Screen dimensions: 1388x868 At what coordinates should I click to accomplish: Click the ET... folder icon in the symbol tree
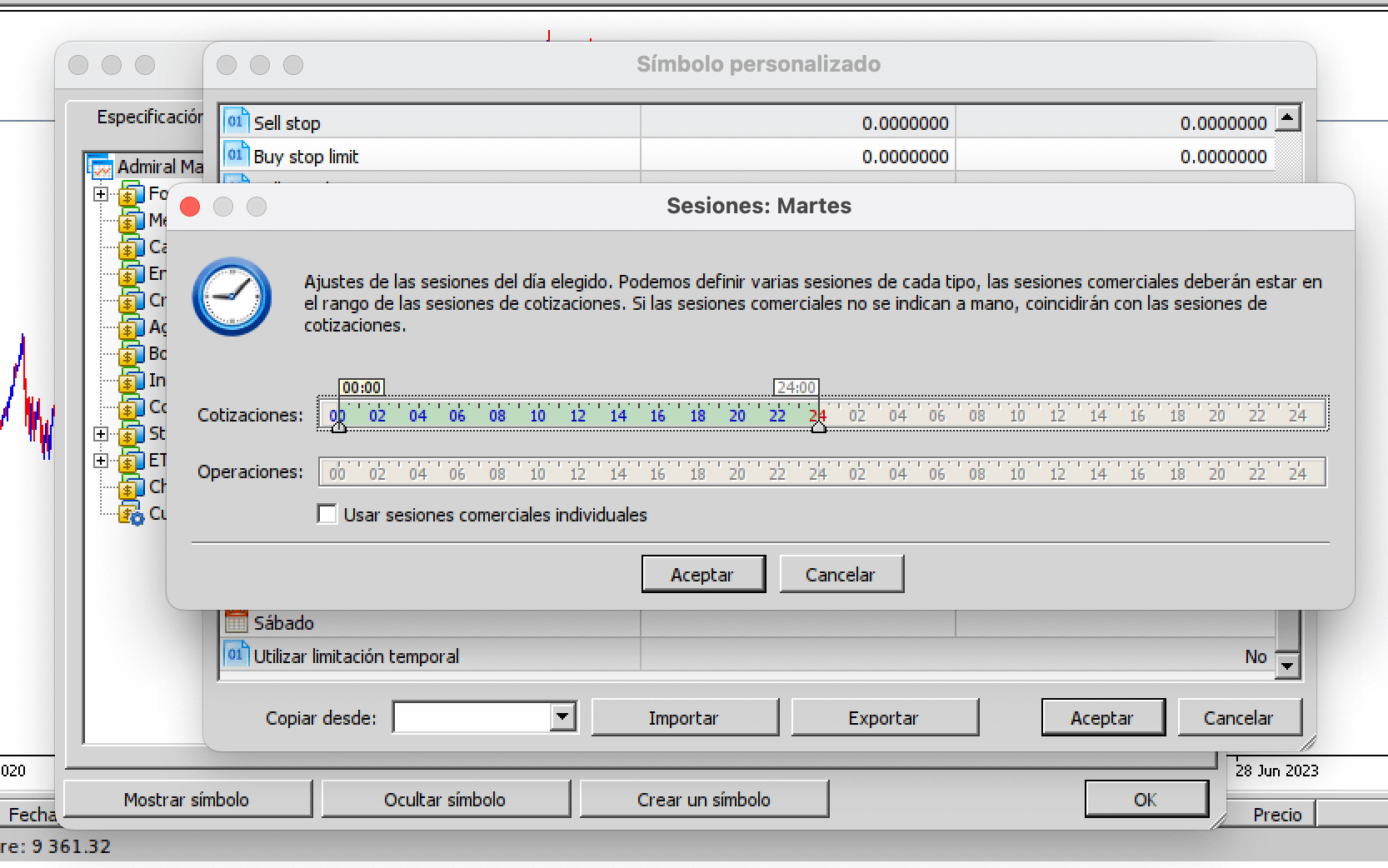(131, 461)
